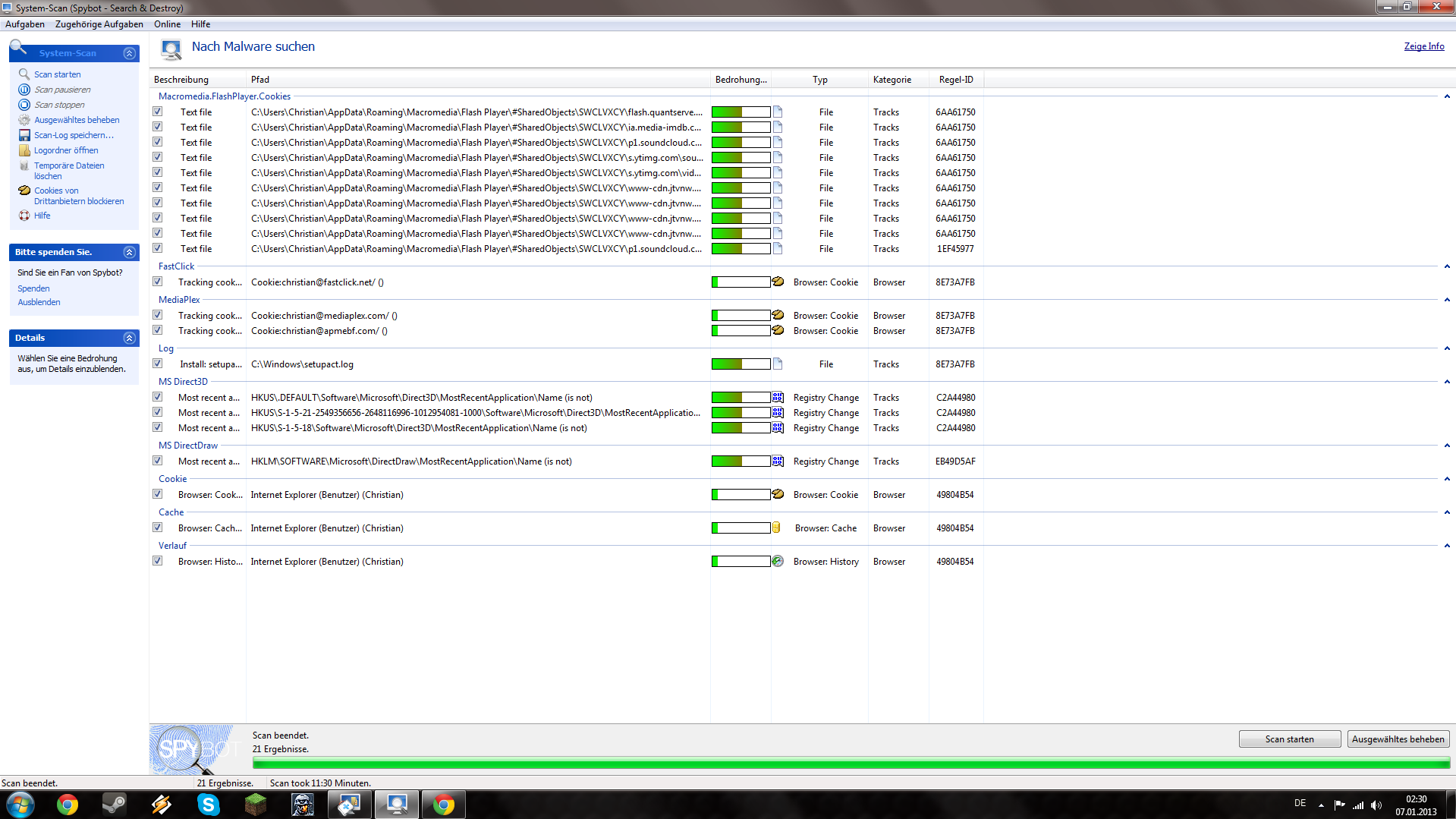Click the Scan-Log speichern link text
The height and width of the screenshot is (819, 1456).
[74, 135]
